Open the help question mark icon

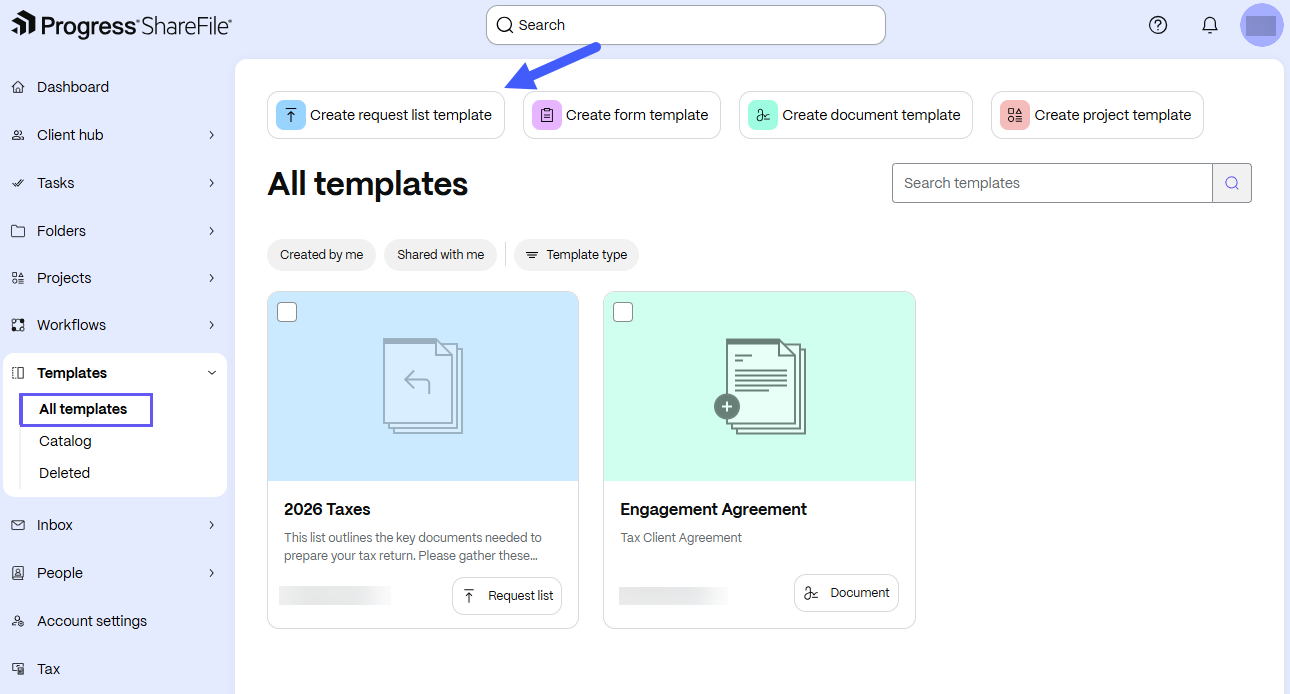pyautogui.click(x=1158, y=25)
